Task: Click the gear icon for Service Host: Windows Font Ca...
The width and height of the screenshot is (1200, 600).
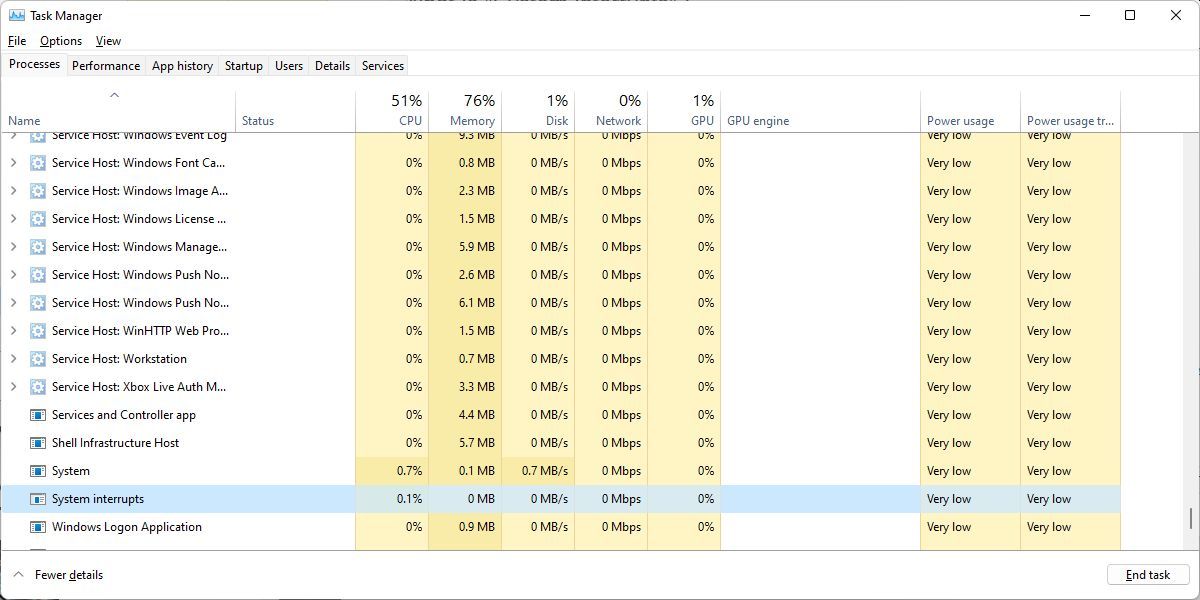Action: point(38,163)
